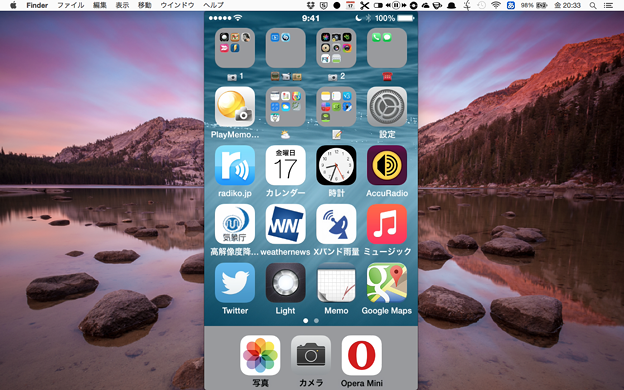
Task: Open the 編集 menu
Action: click(x=99, y=5)
